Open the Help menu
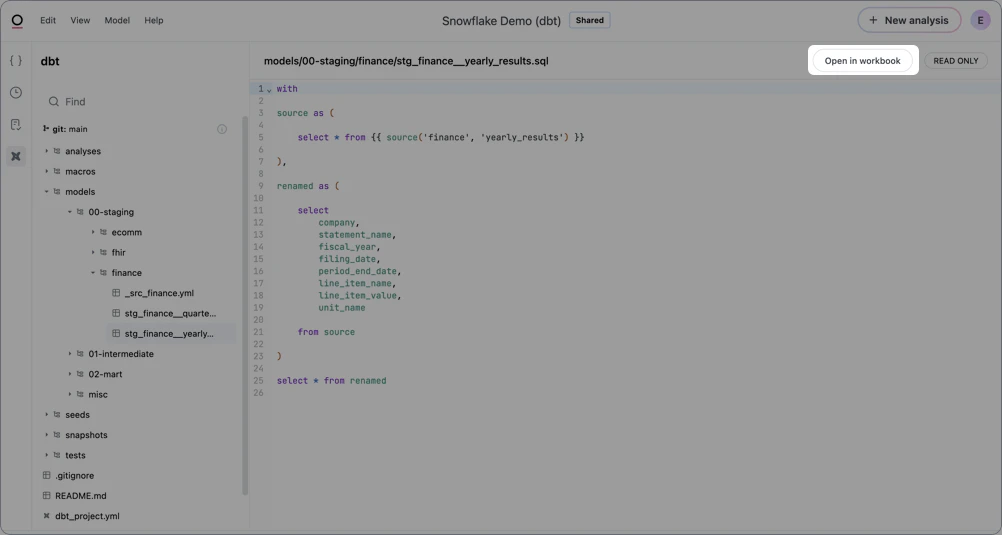The width and height of the screenshot is (1002, 535). point(153,20)
